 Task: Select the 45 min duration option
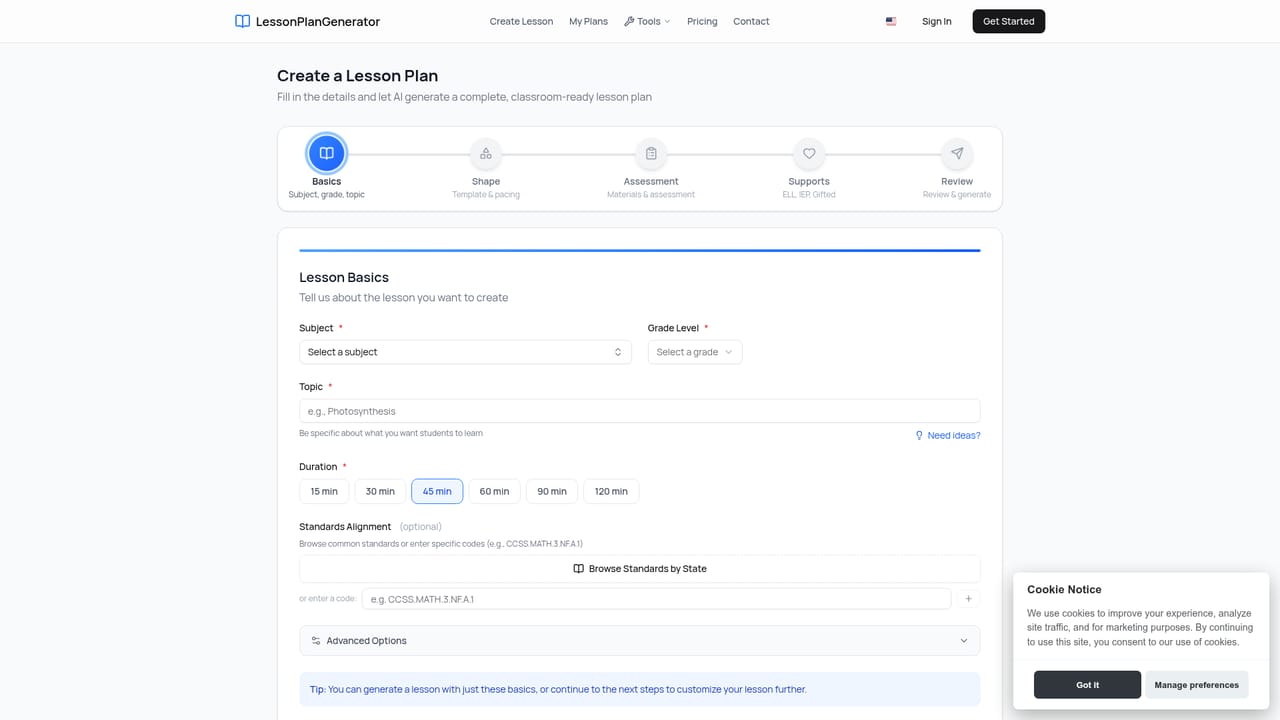[437, 491]
